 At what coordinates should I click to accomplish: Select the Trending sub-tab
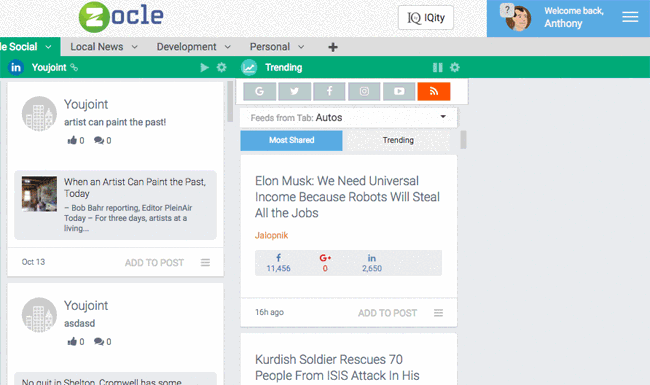[398, 140]
